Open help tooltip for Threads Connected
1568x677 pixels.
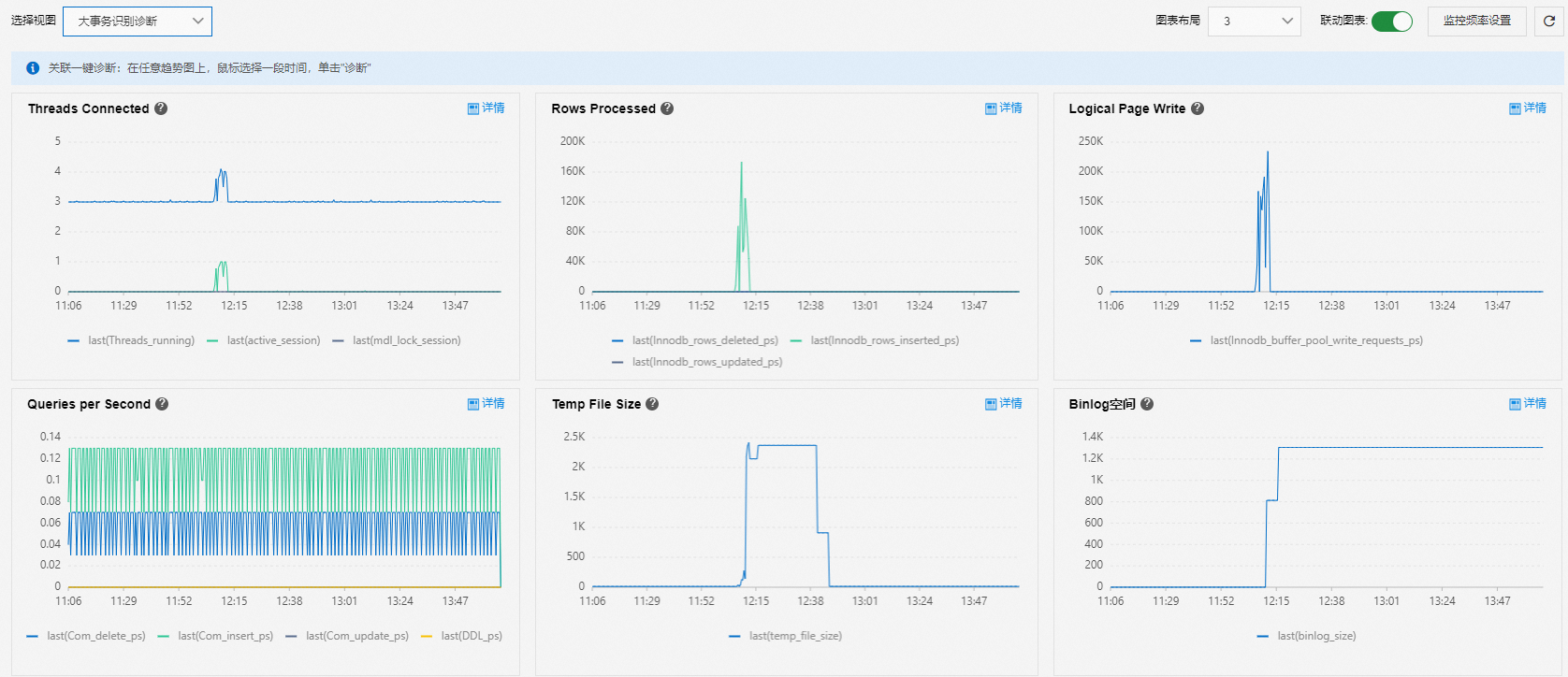pyautogui.click(x=161, y=108)
